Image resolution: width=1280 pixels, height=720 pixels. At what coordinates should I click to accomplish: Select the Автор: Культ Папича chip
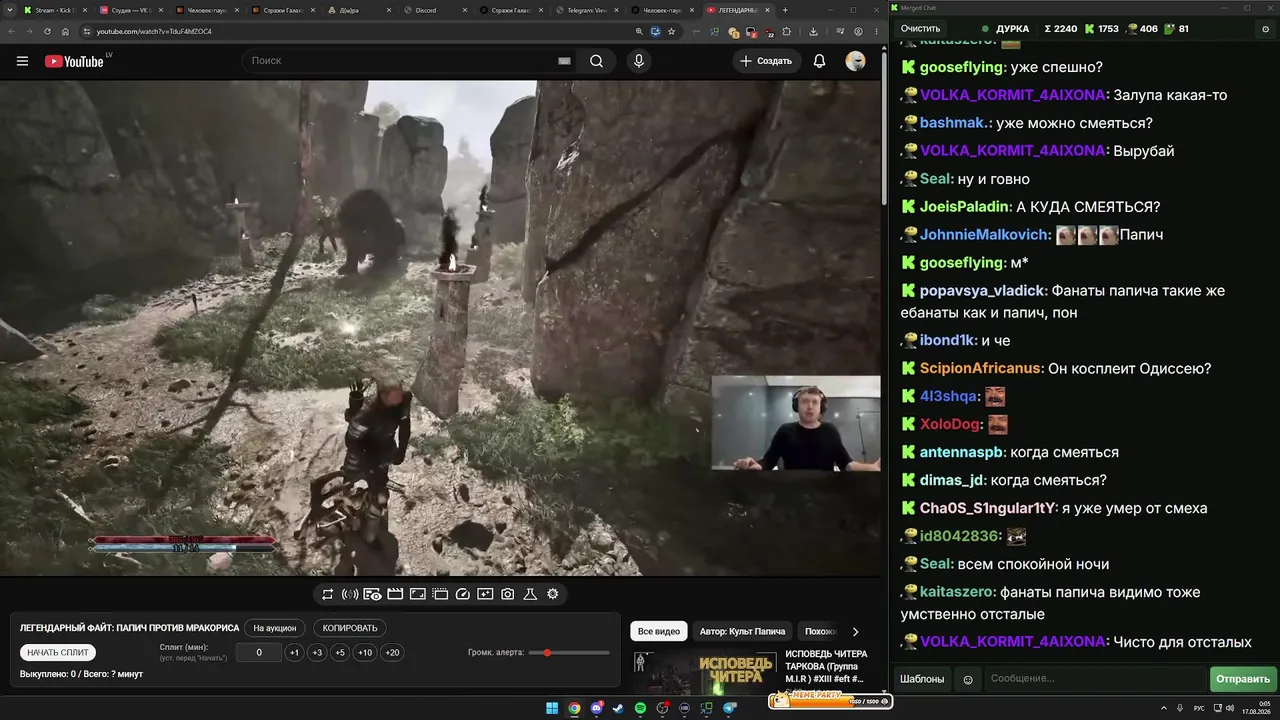click(743, 631)
